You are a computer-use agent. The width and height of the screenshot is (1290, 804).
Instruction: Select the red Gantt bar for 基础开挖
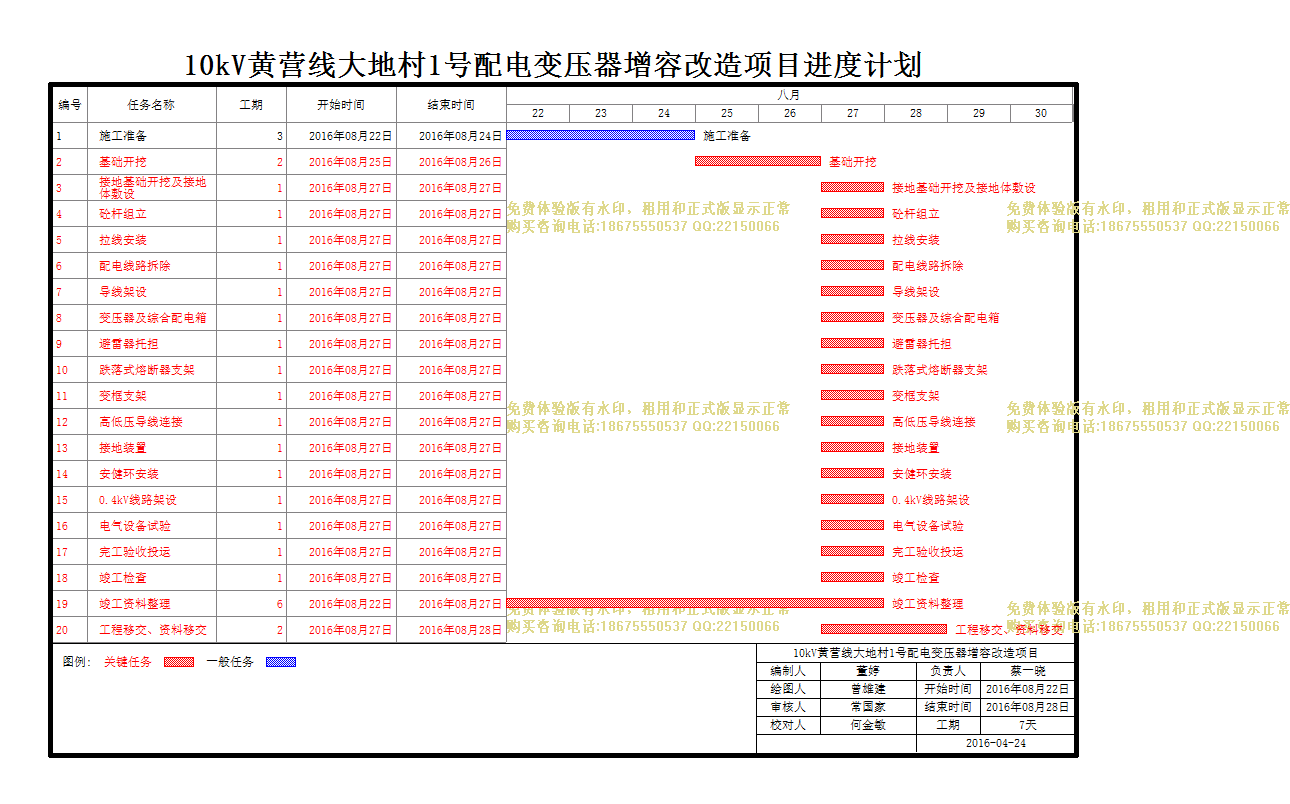click(x=758, y=161)
